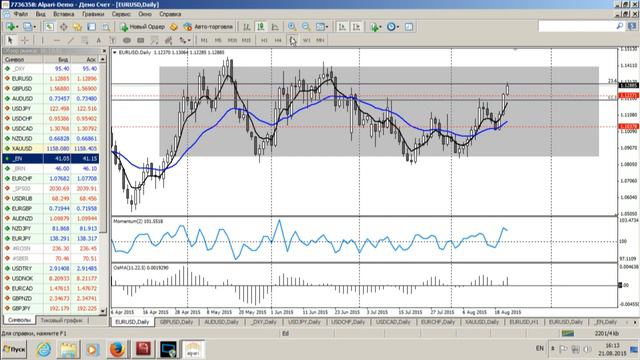Zoom in on the chart

tap(292, 27)
